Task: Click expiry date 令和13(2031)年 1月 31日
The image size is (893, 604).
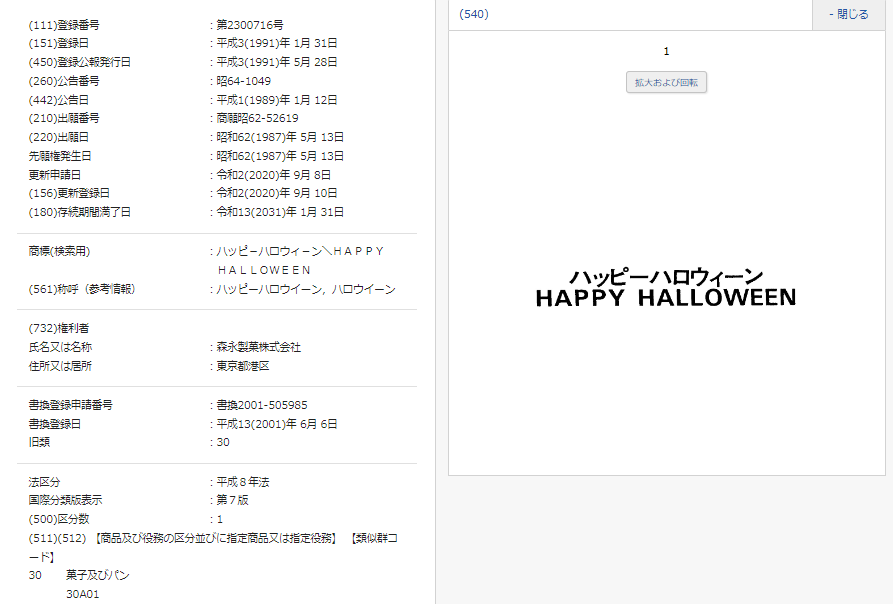Action: [x=280, y=212]
